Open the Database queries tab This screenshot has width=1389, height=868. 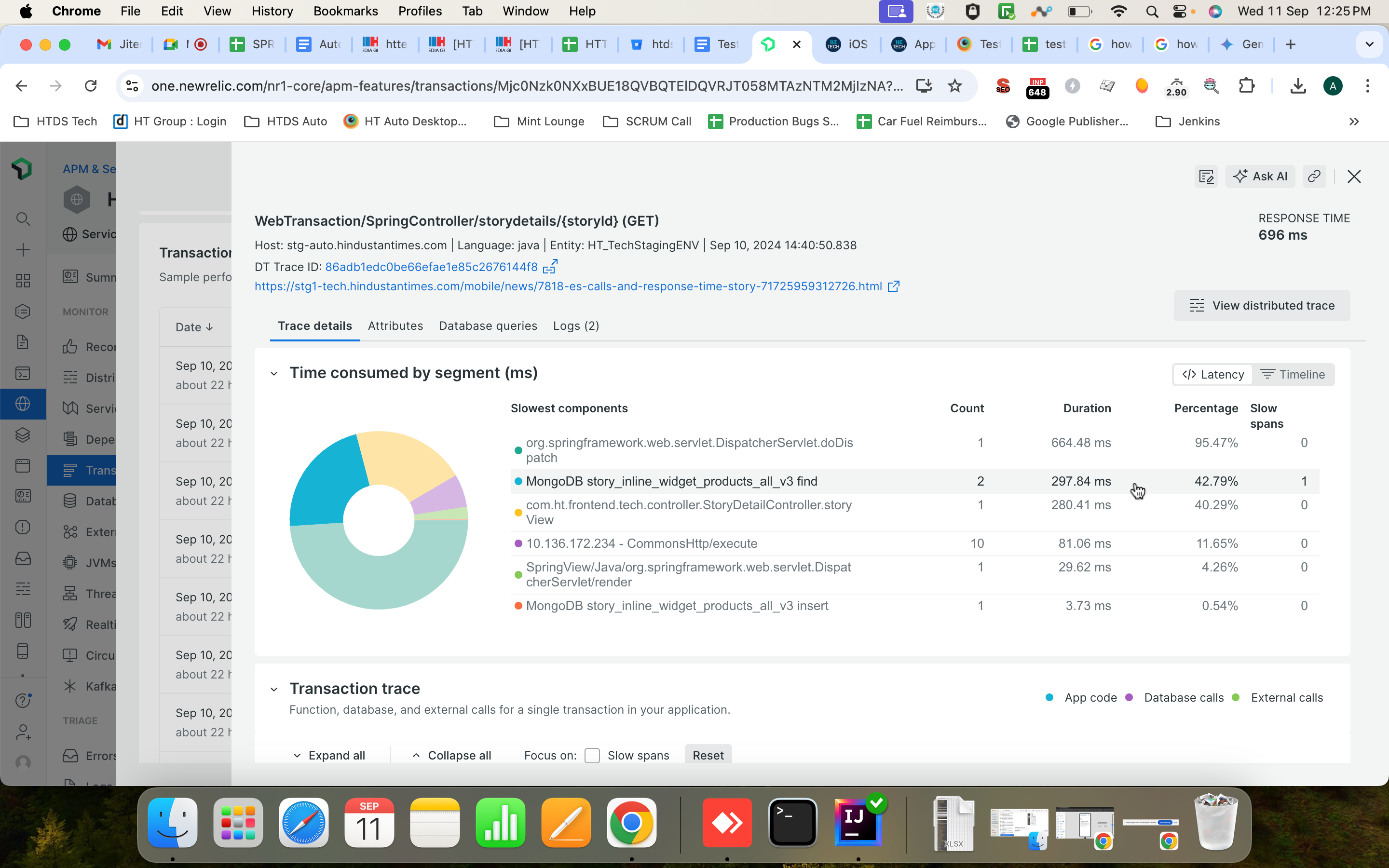(x=488, y=325)
